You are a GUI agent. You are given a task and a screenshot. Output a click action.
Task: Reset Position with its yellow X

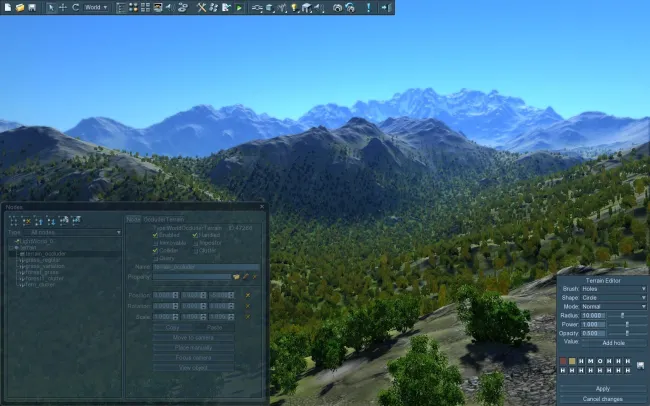248,295
